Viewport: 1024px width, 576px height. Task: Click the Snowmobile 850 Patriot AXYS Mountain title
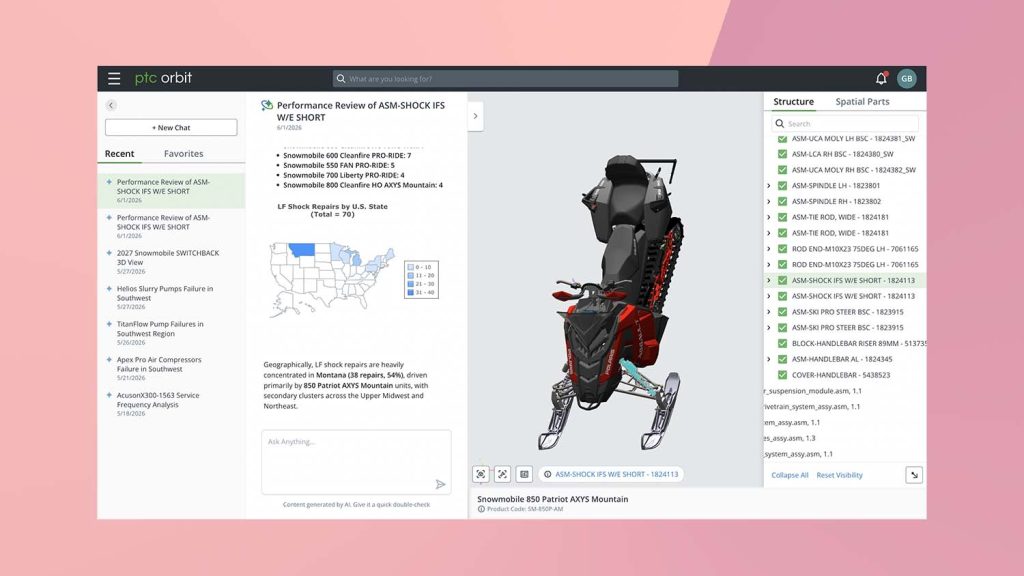tap(552, 499)
